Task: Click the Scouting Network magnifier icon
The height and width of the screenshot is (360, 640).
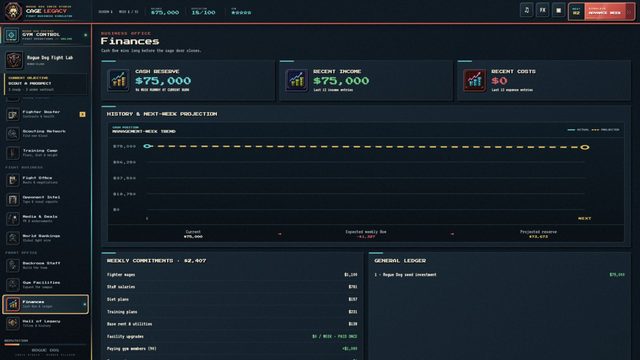Action: (x=13, y=133)
